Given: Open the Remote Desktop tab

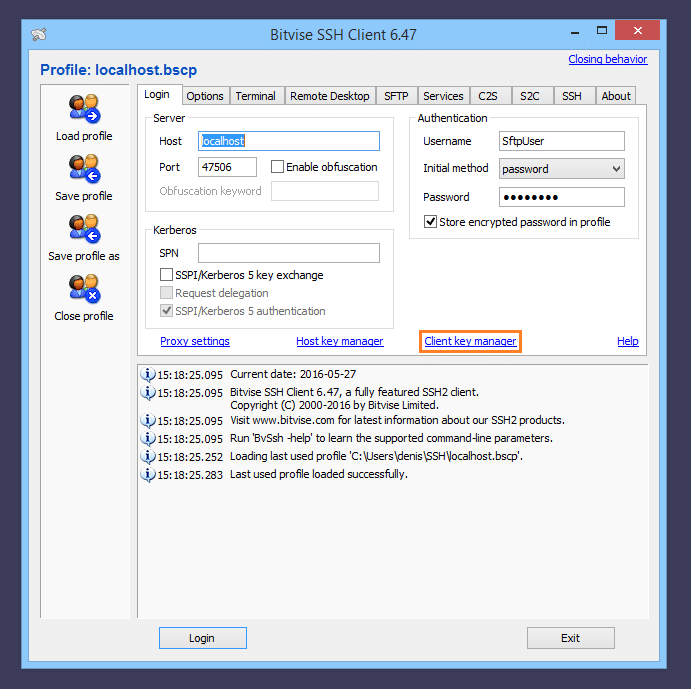Looking at the screenshot, I should (x=329, y=96).
